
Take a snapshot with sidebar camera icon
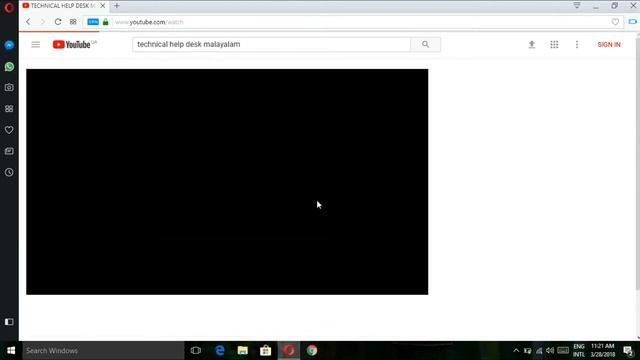click(x=9, y=87)
